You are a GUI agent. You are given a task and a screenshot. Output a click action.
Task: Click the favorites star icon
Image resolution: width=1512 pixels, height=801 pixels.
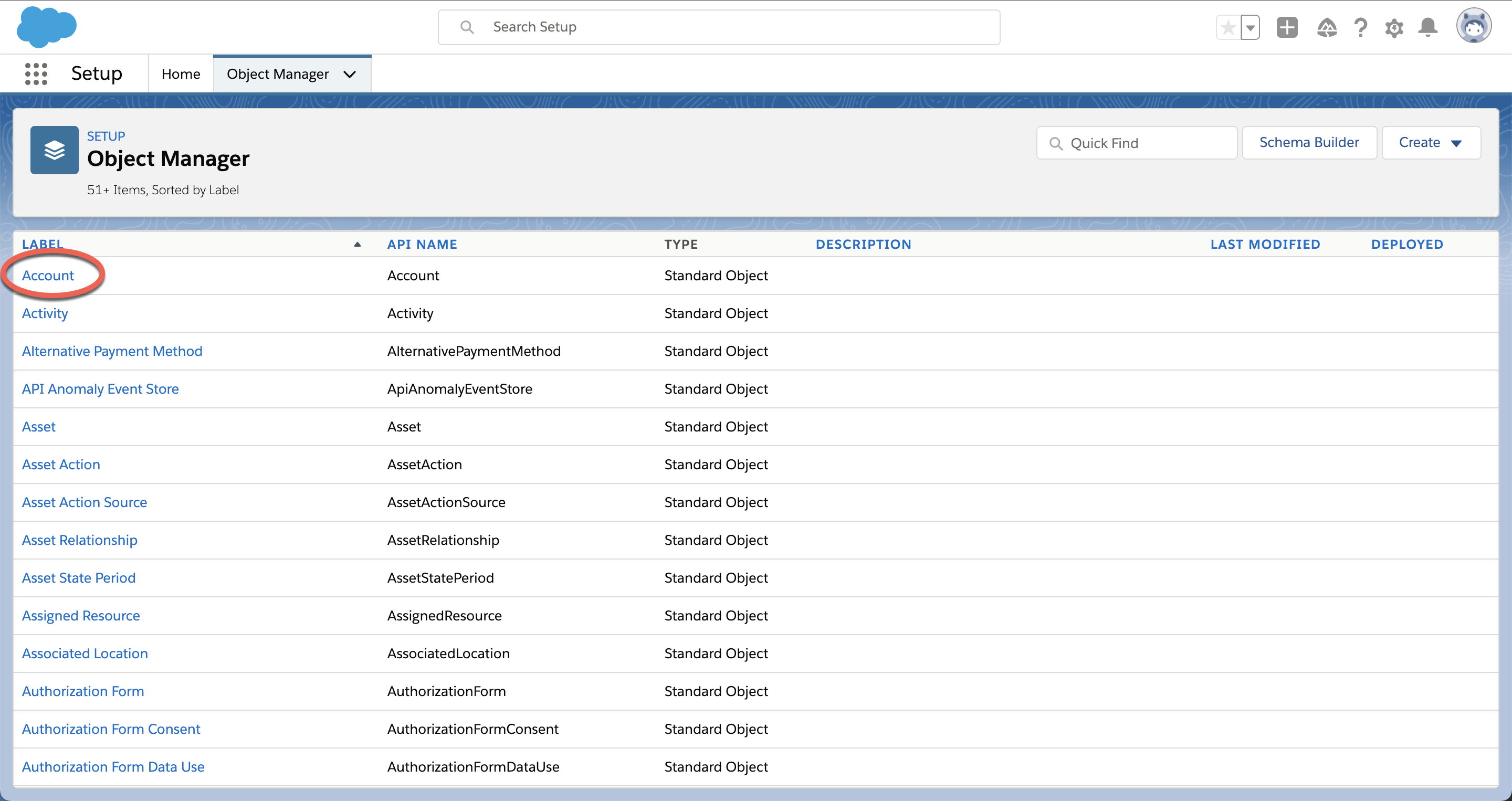click(1228, 27)
